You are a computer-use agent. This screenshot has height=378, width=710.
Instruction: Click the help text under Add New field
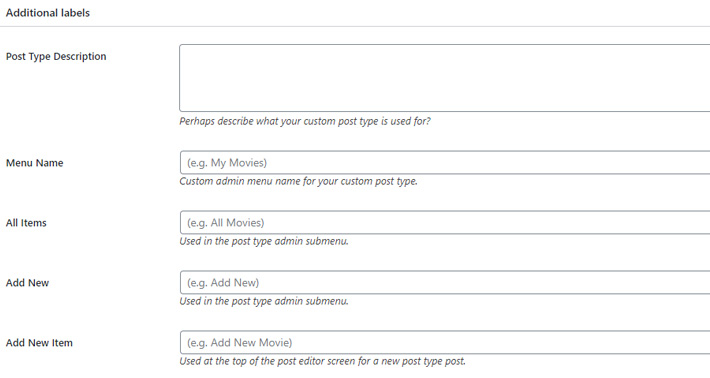point(264,301)
